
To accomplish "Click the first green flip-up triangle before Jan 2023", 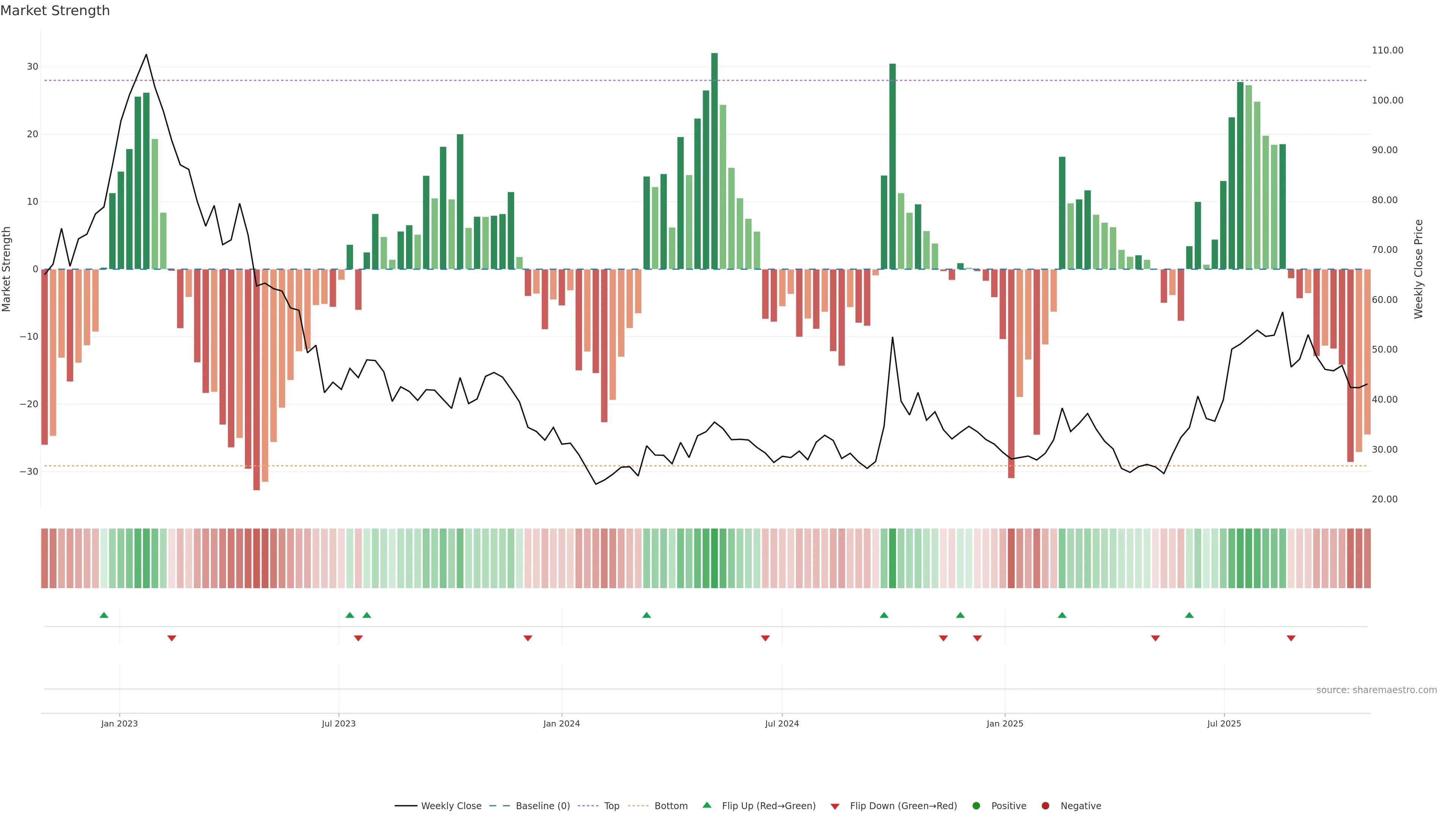I will pyautogui.click(x=104, y=615).
